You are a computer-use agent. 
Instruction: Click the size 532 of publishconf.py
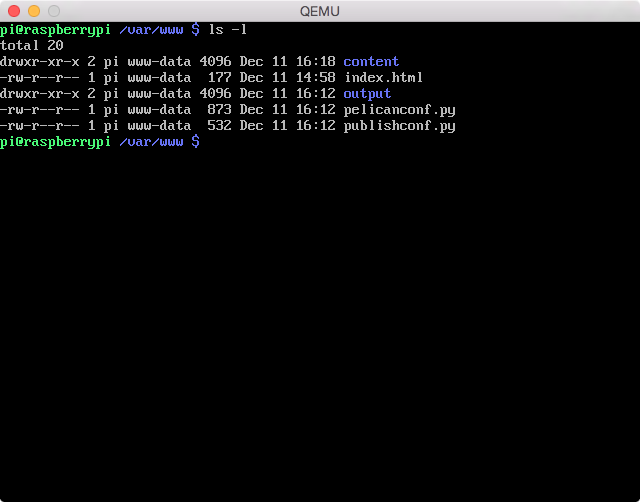[220, 126]
